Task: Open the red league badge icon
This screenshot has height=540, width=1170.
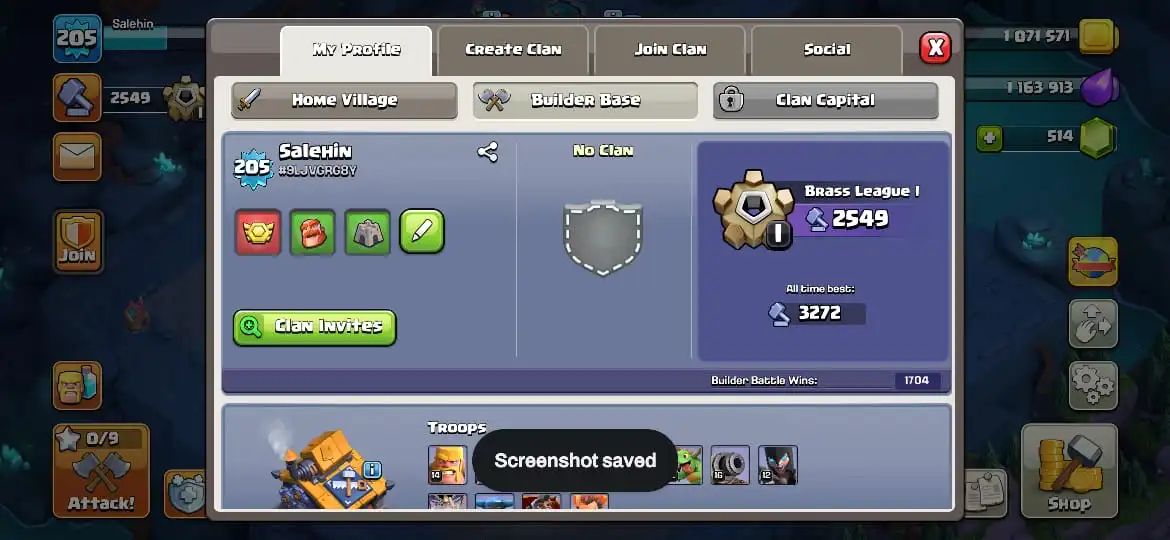Action: coord(258,232)
